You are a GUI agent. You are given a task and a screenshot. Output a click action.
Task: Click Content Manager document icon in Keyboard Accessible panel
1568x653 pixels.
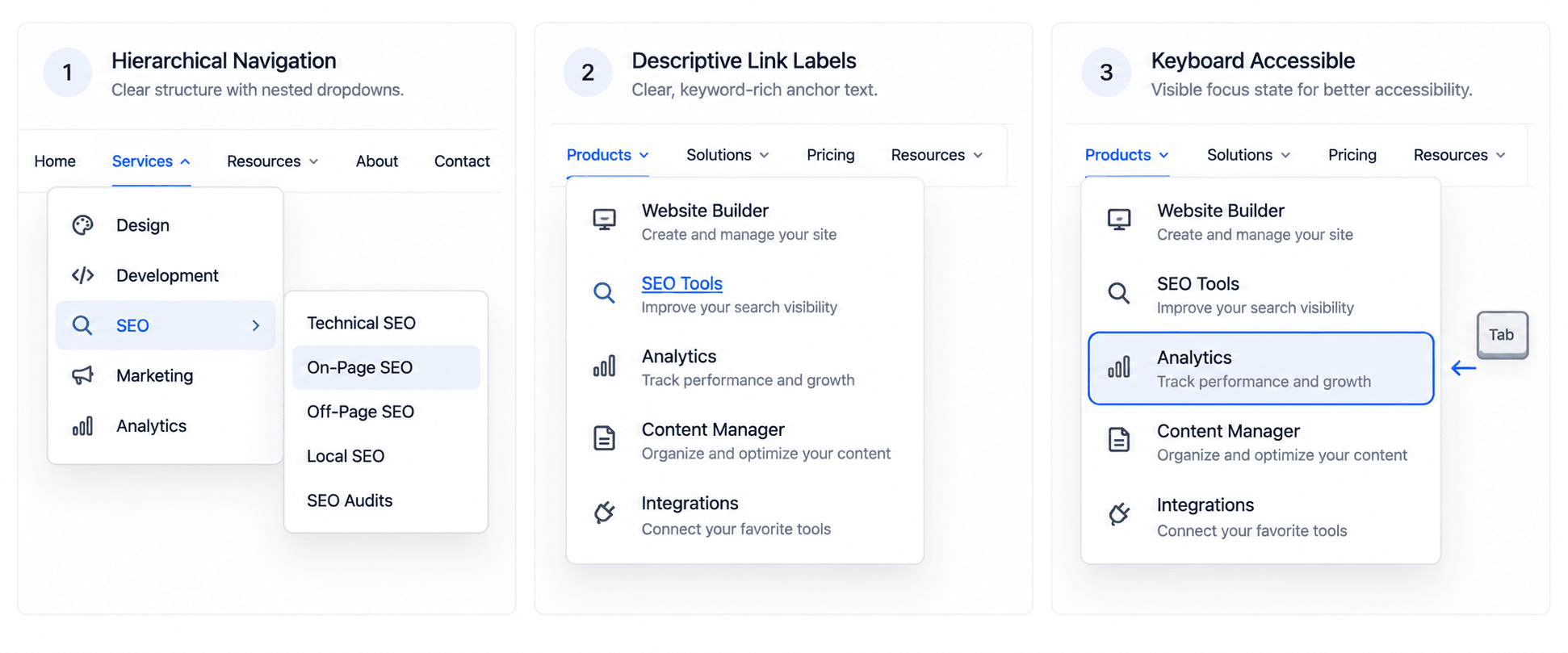[1119, 440]
